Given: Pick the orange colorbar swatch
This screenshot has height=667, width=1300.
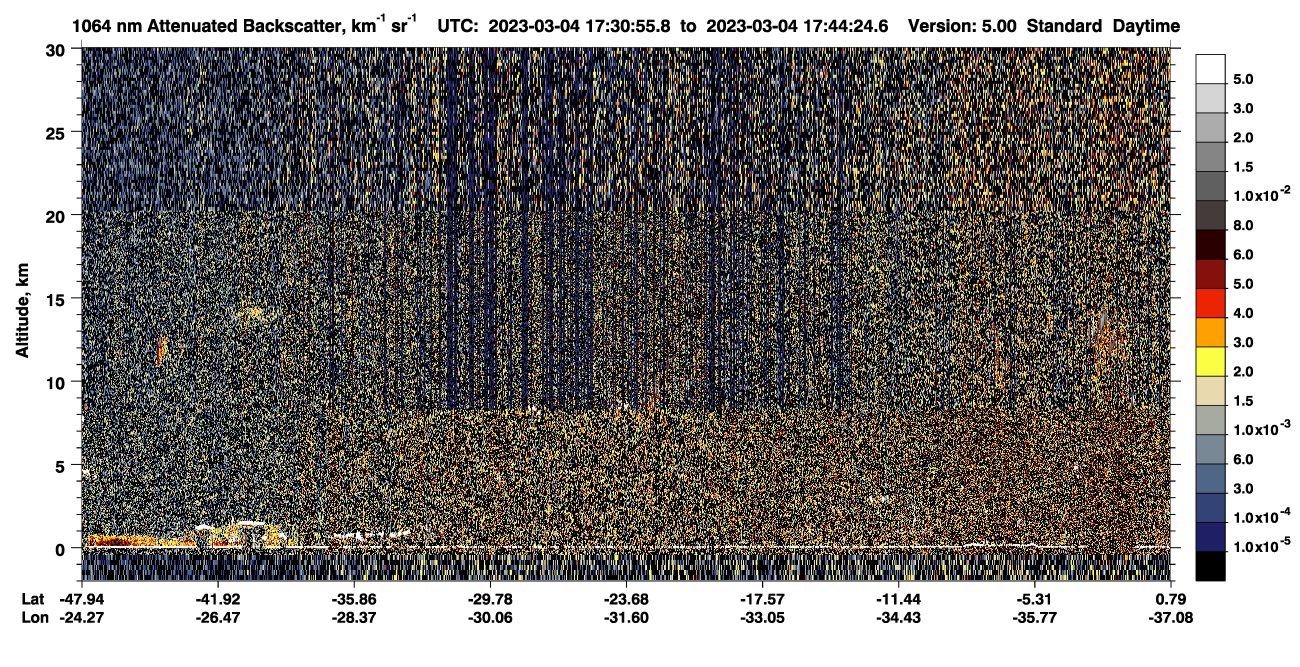Looking at the screenshot, I should pos(1210,332).
